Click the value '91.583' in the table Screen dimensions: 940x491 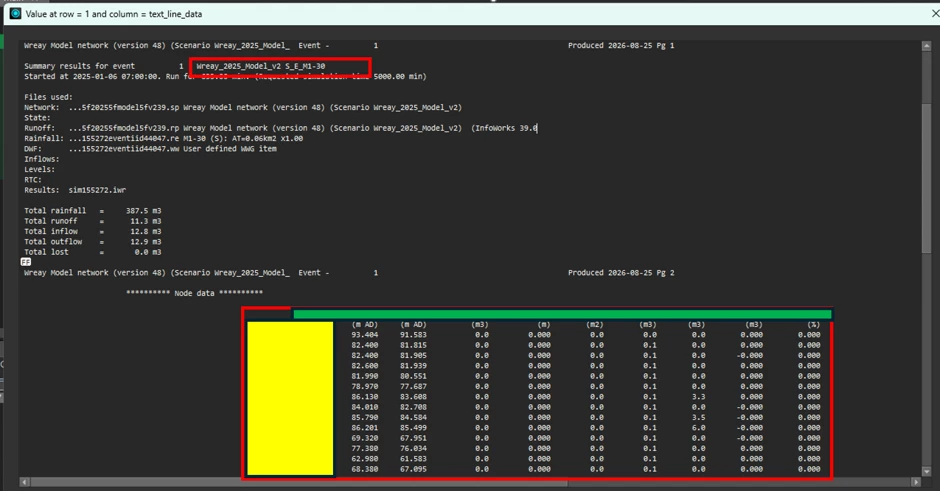[413, 335]
